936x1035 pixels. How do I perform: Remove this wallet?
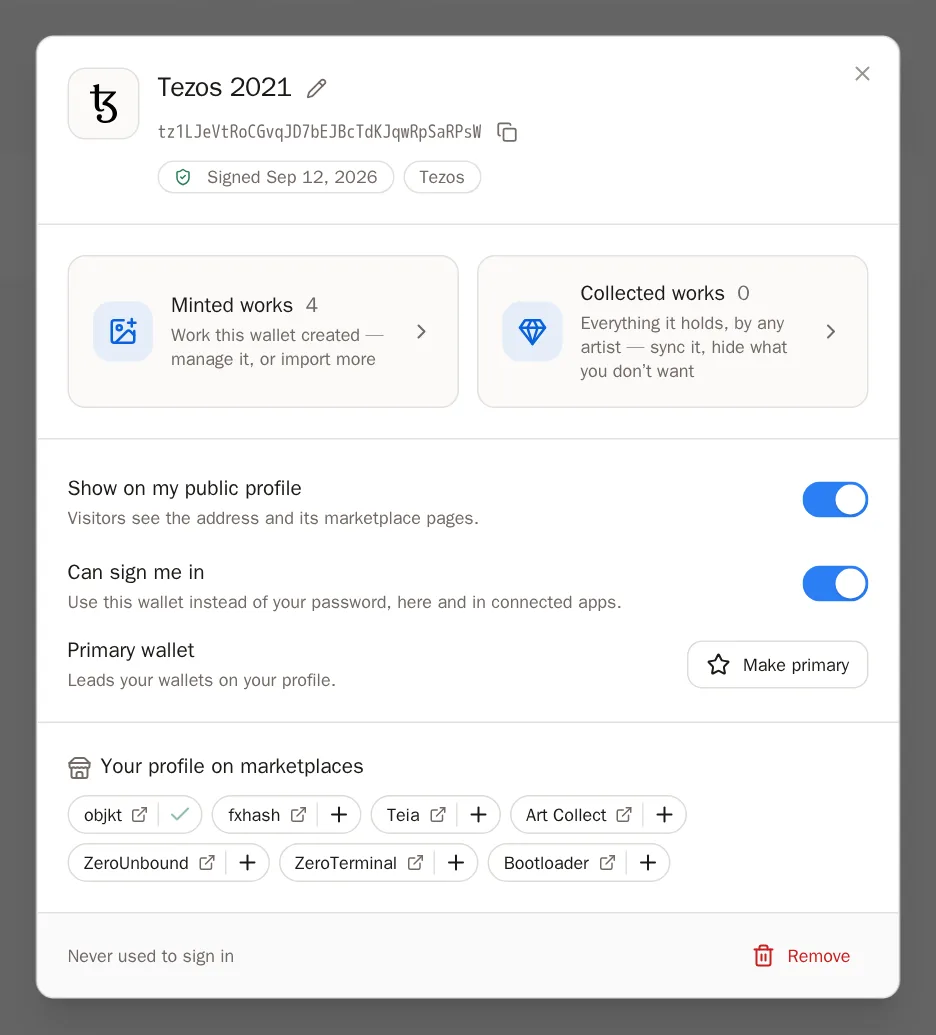pos(801,956)
